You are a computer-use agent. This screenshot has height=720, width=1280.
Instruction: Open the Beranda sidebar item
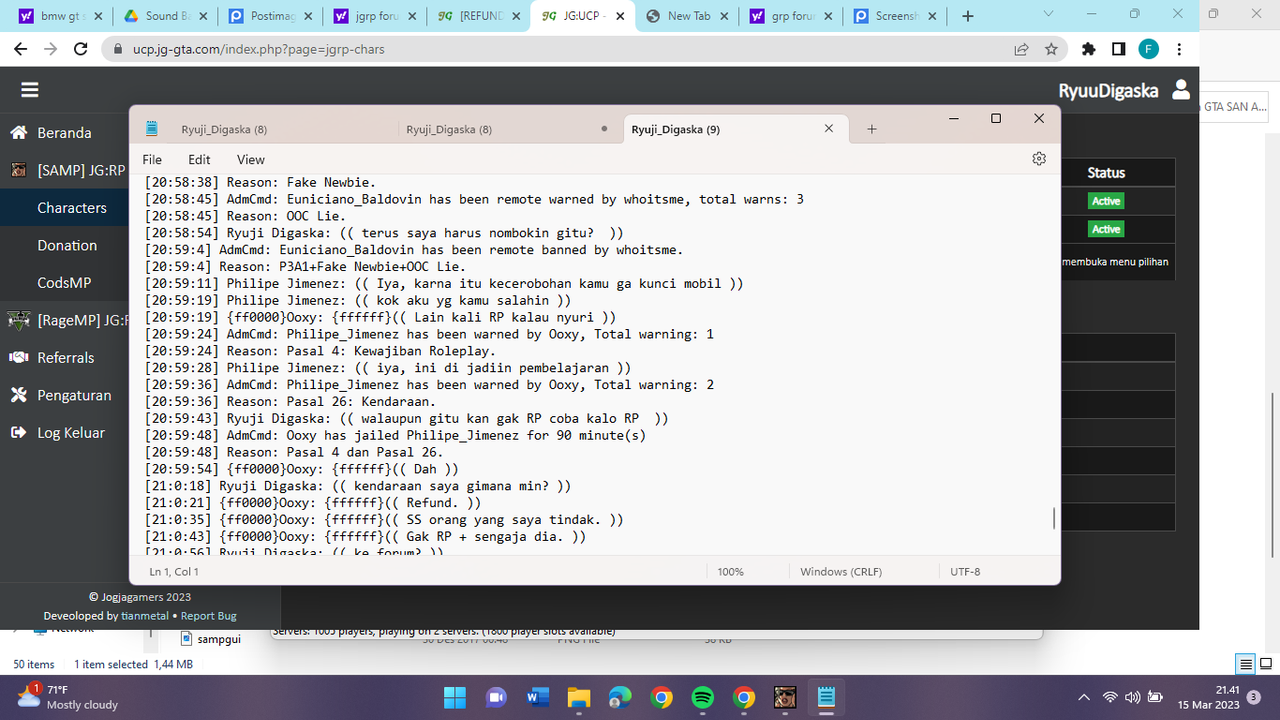tap(64, 133)
